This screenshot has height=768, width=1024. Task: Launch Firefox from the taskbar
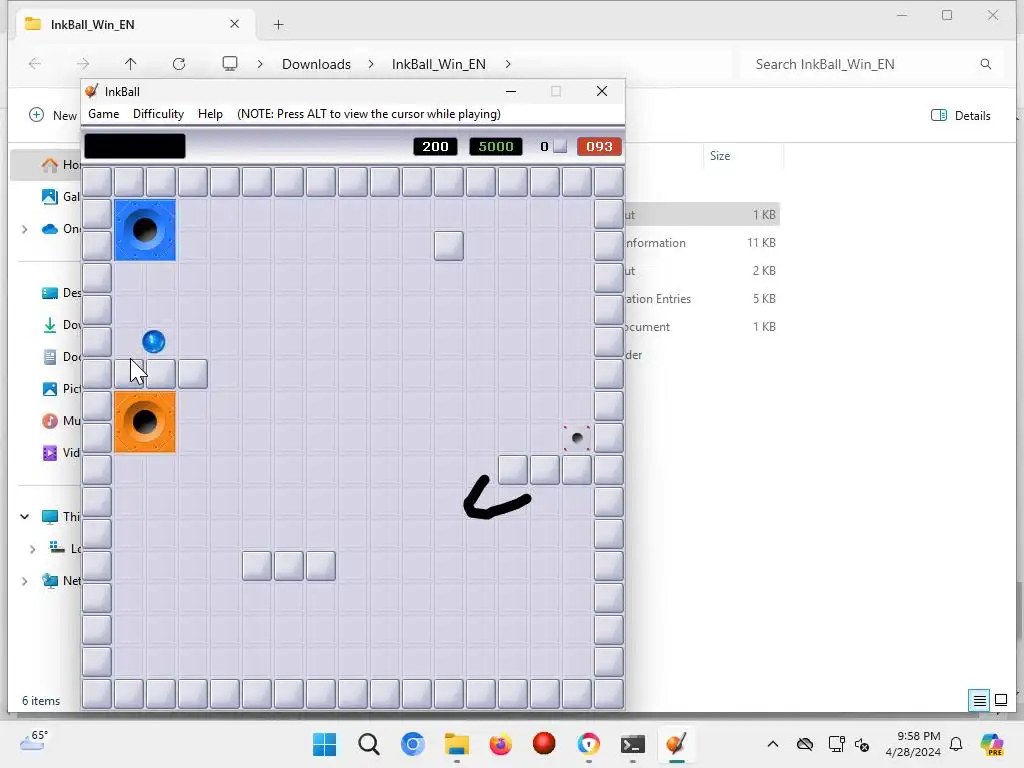click(x=500, y=744)
